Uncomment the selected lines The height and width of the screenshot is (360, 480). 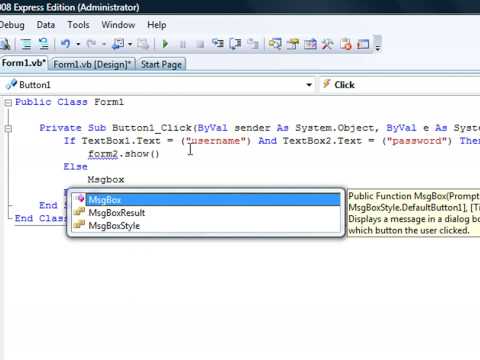point(43,44)
